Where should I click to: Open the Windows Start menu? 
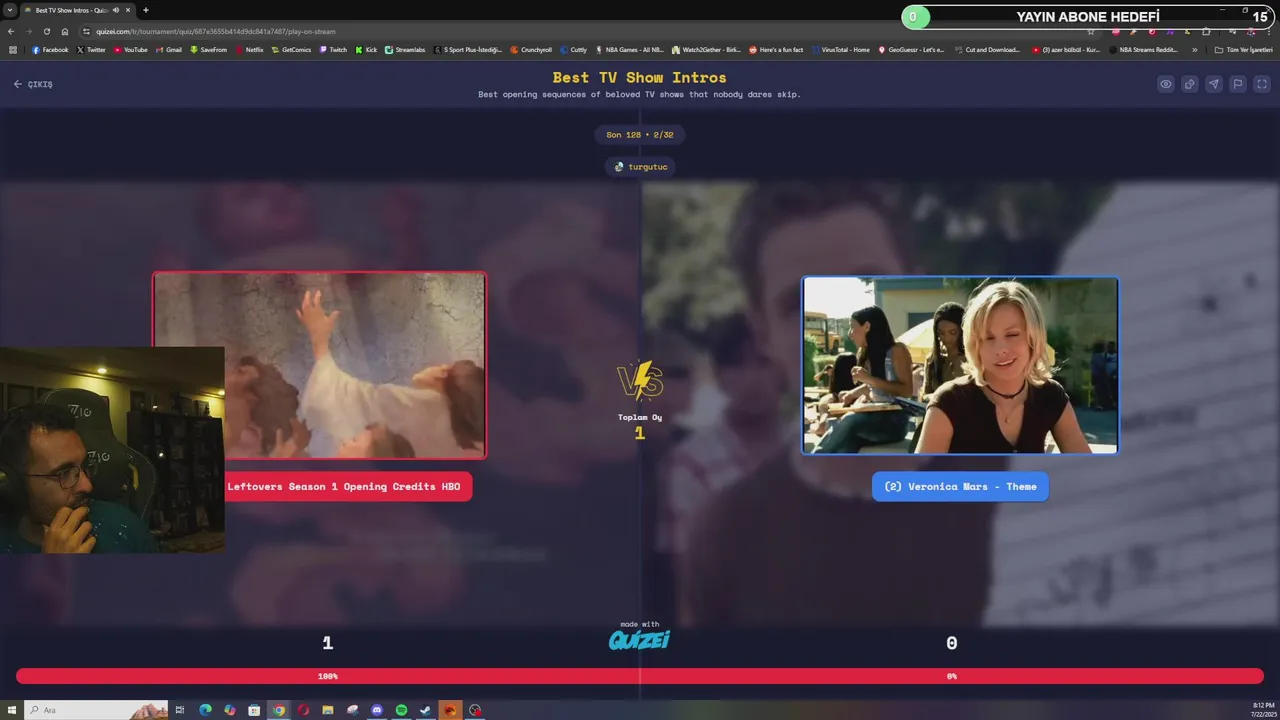[x=12, y=710]
